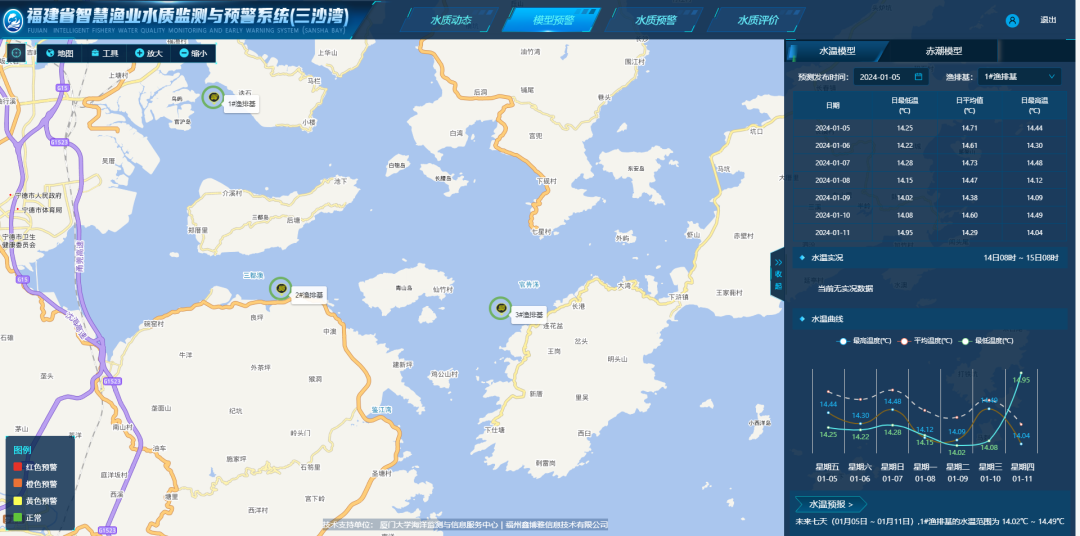Image resolution: width=1080 pixels, height=536 pixels.
Task: Open the 工具 toolbox on map toolbar
Action: [x=96, y=54]
